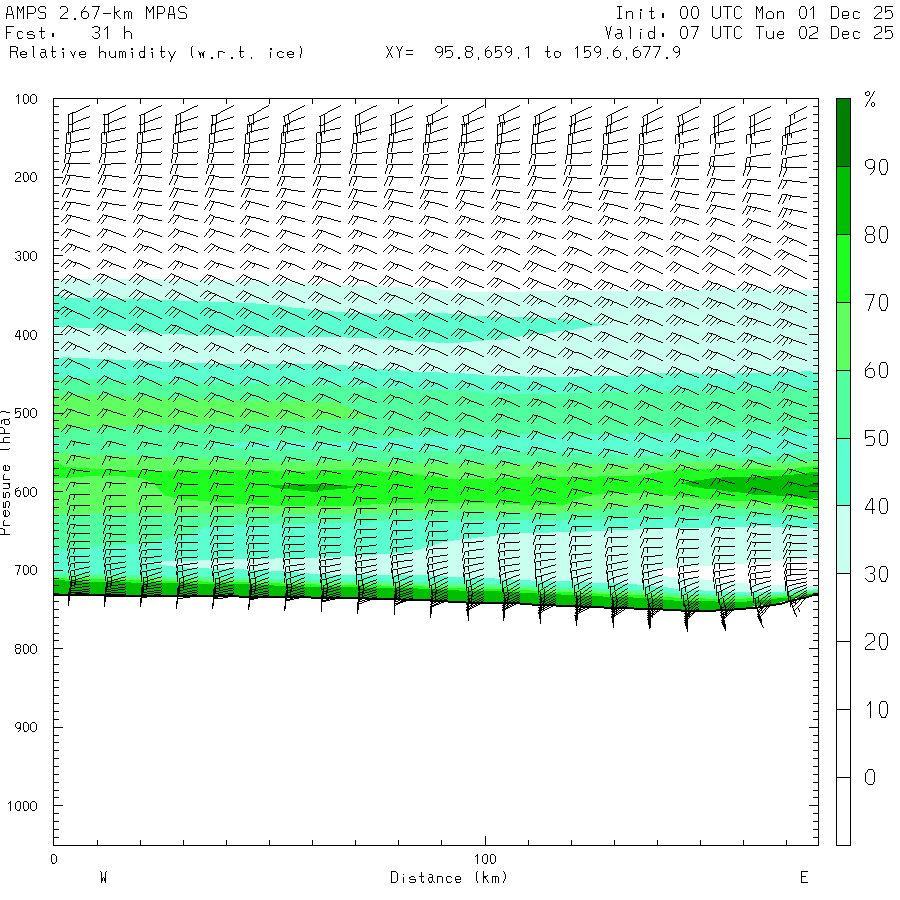
Task: Click the colorbar label '80'
Action: (876, 235)
